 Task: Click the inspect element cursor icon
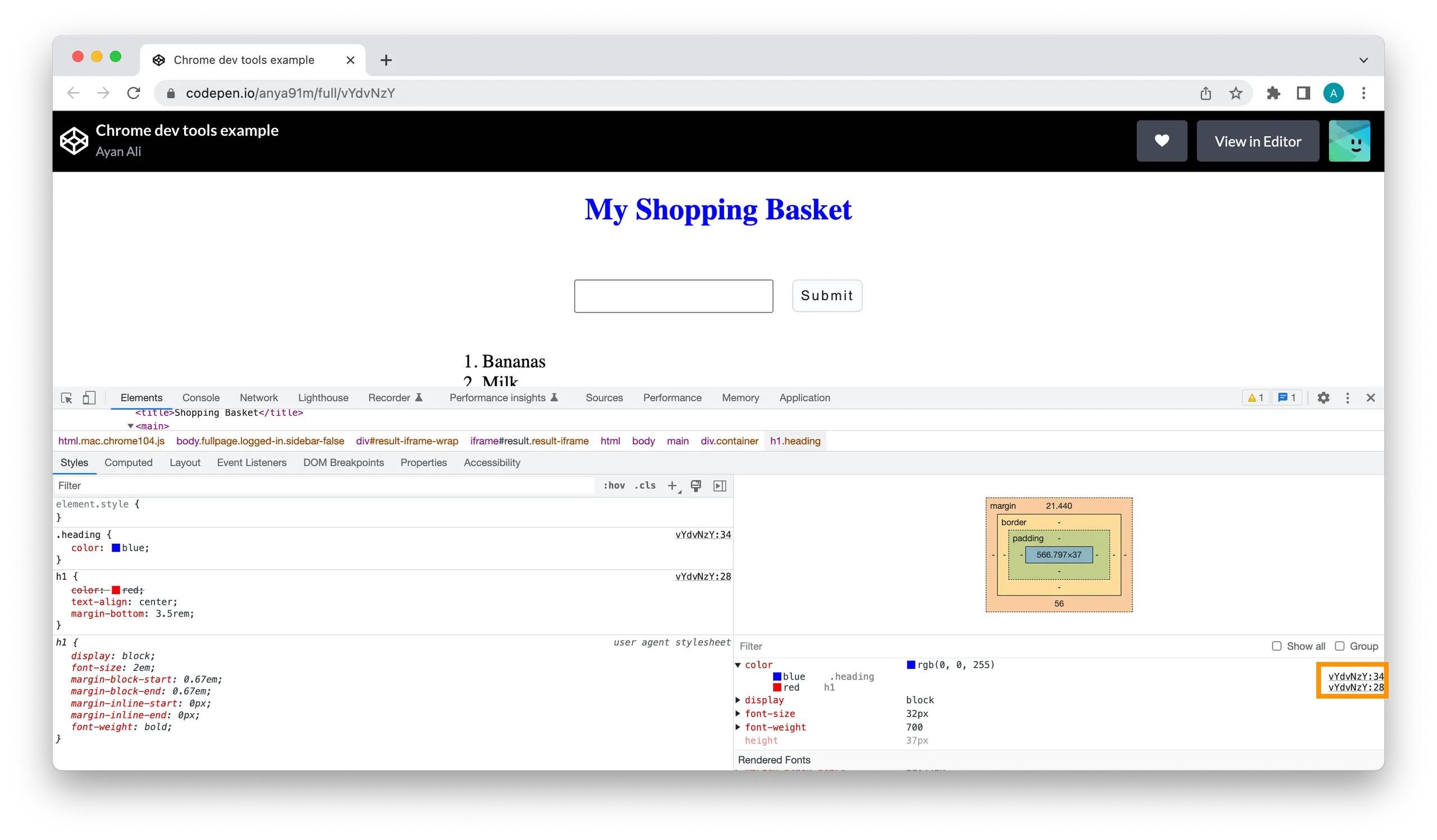tap(67, 398)
